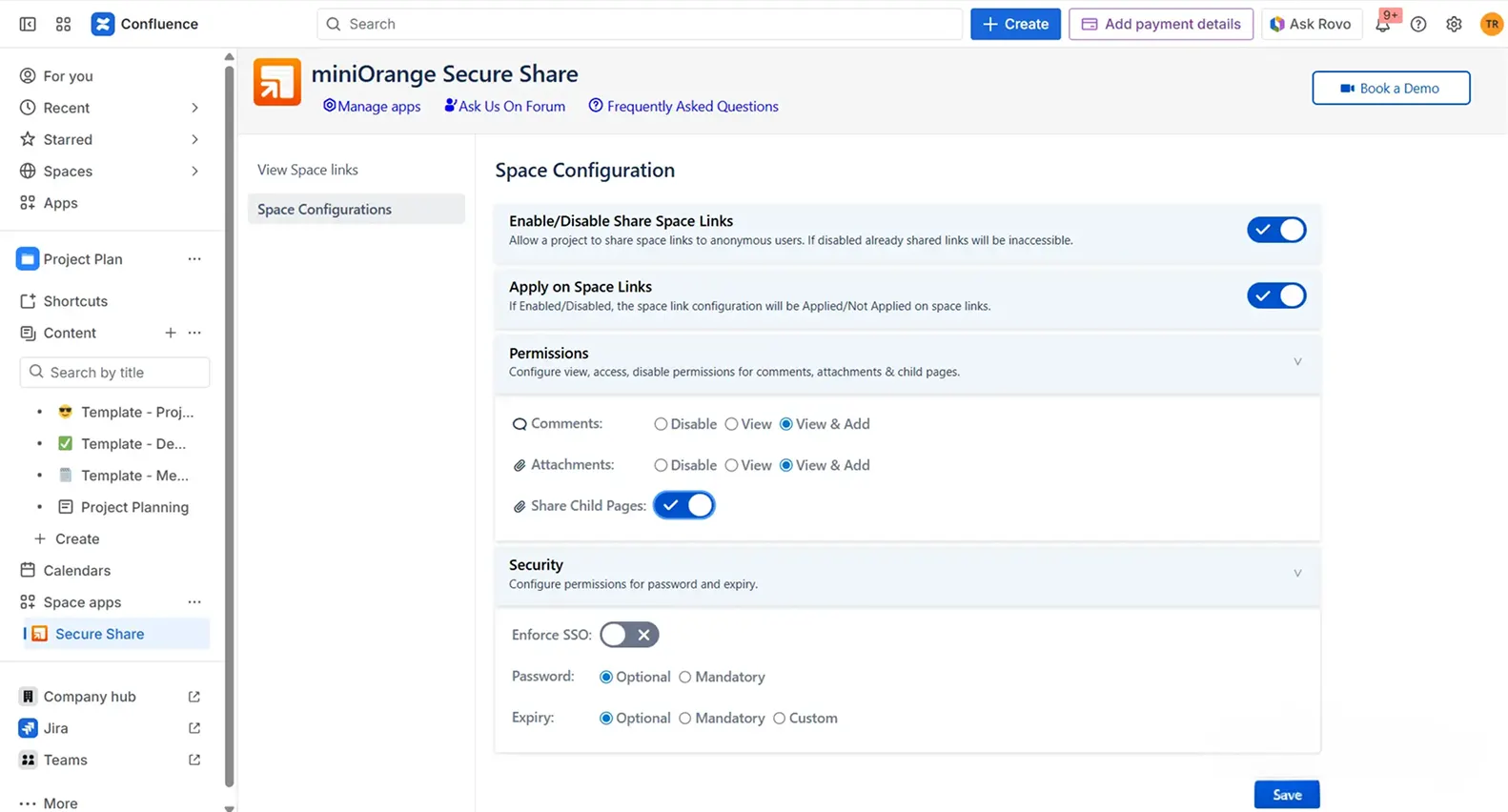Viewport: 1508px width, 812px height.
Task: Click the Teams icon in sidebar
Action: click(x=28, y=760)
